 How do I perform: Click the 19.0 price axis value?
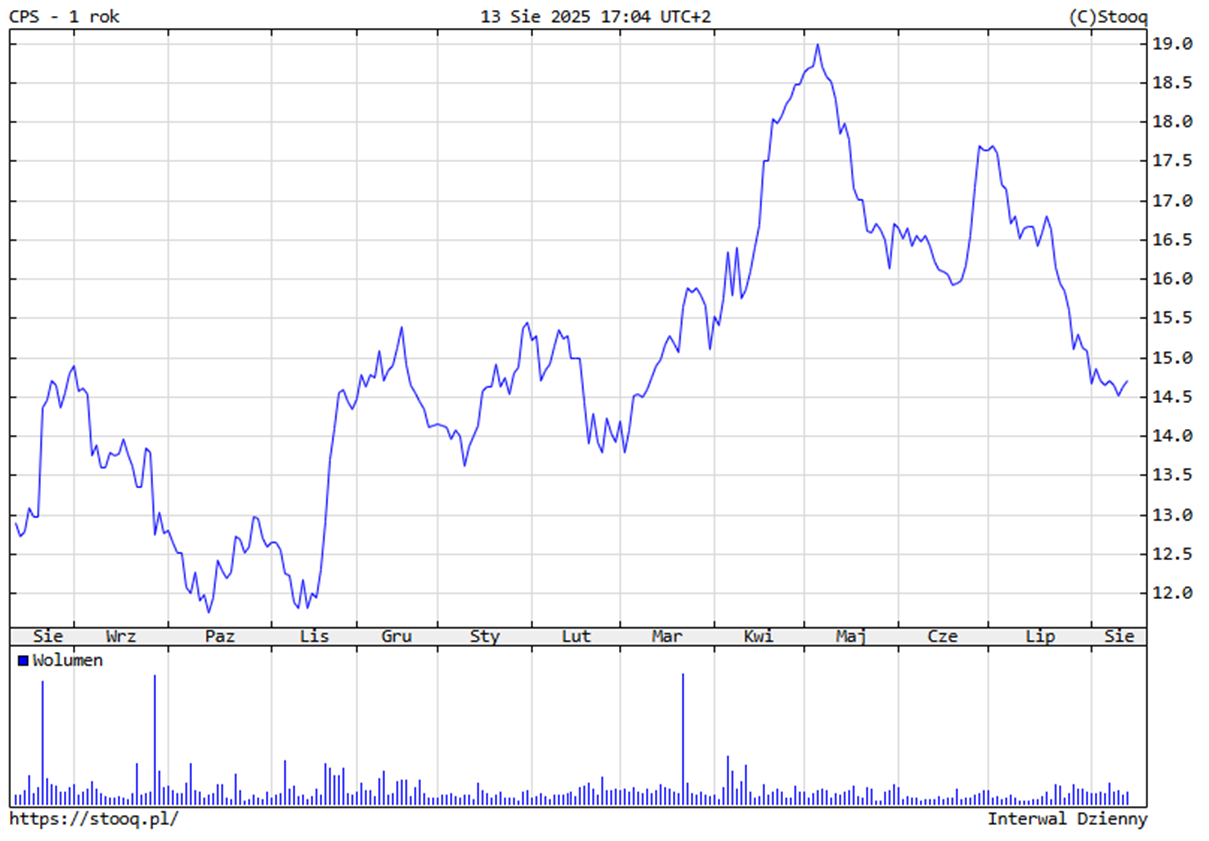click(1173, 44)
